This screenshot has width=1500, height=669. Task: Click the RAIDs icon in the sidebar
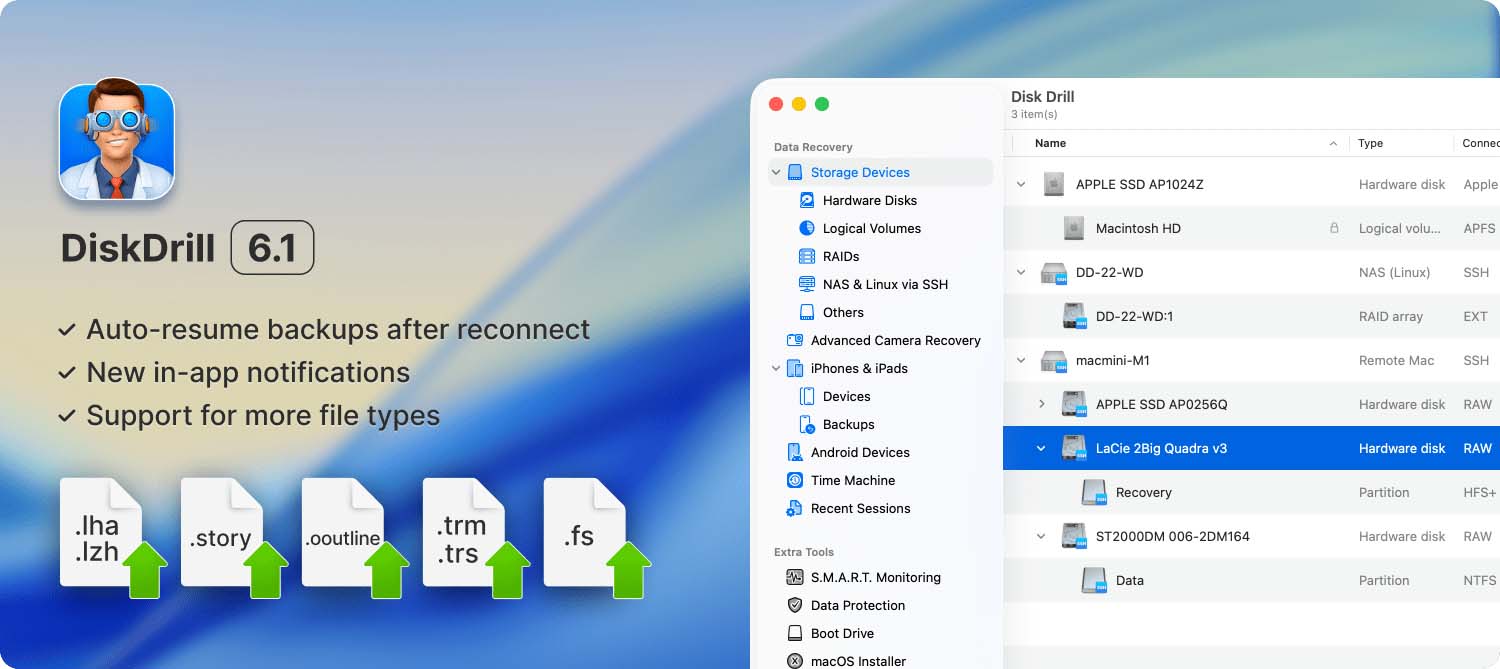[x=807, y=256]
